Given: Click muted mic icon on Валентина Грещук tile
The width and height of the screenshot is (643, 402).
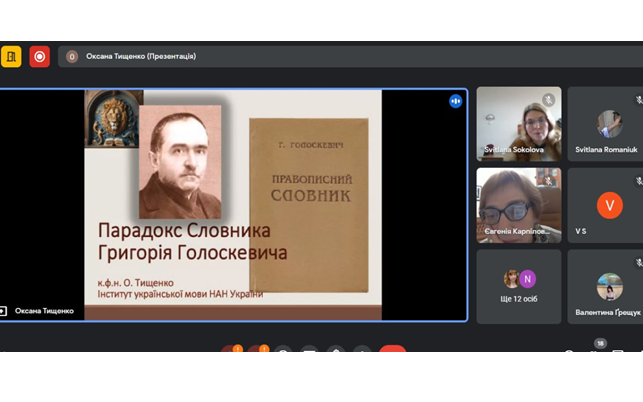Looking at the screenshot, I should tap(638, 263).
